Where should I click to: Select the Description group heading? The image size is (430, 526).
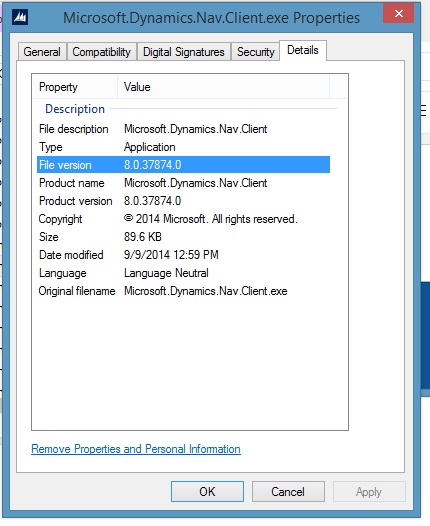(x=75, y=109)
